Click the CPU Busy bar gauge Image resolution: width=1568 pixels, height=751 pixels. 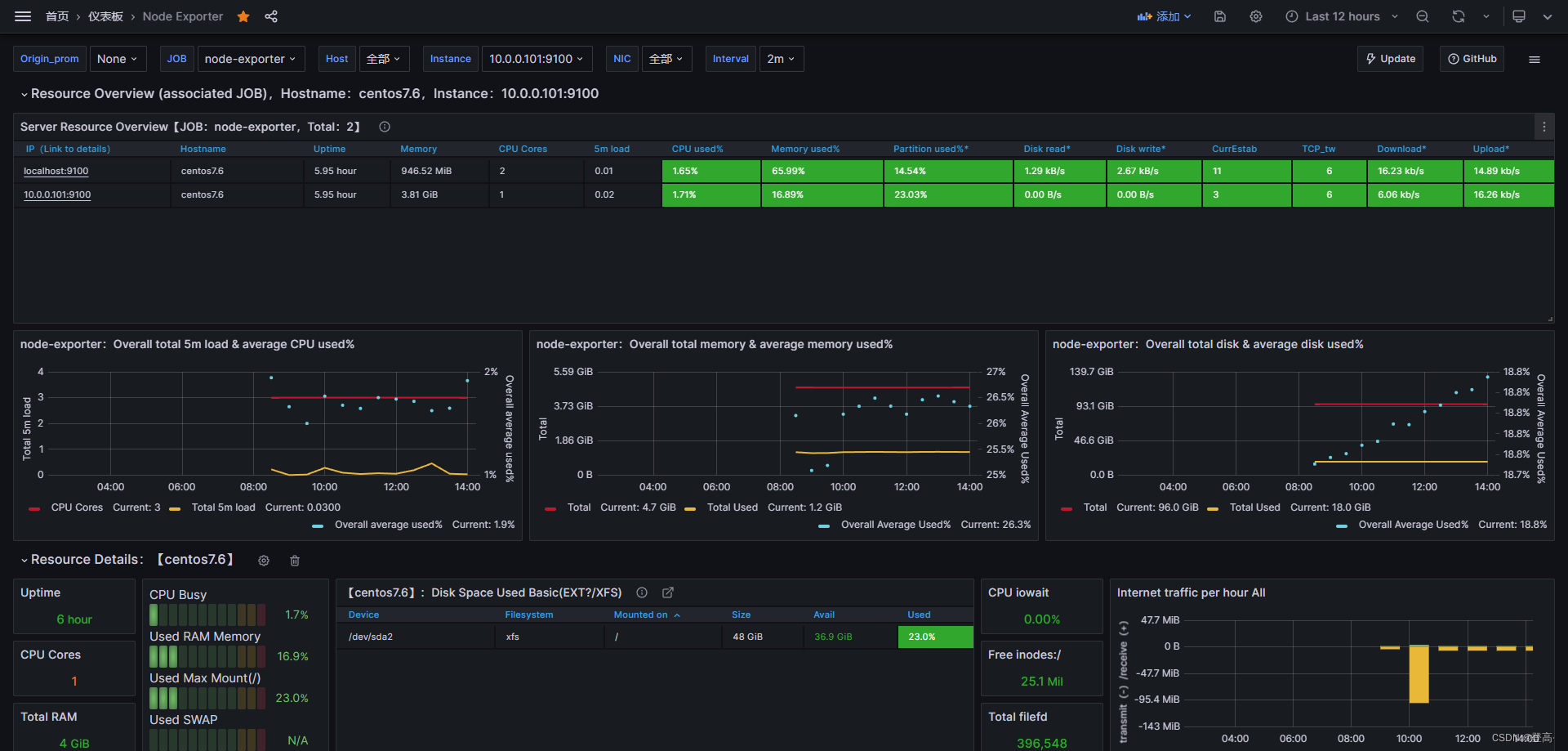pos(207,615)
